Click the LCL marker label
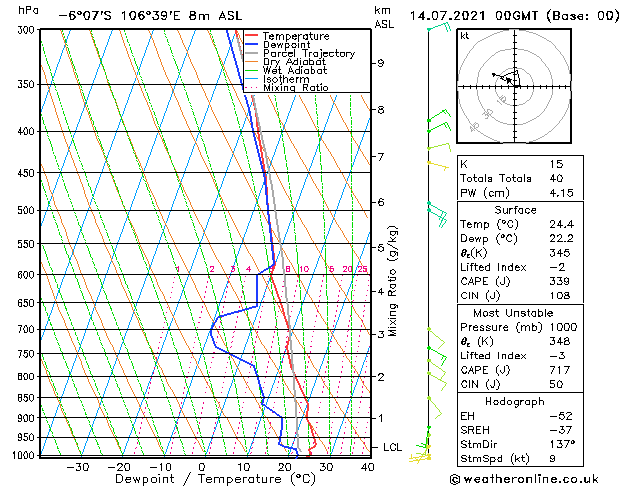The image size is (629, 486). click(x=392, y=448)
